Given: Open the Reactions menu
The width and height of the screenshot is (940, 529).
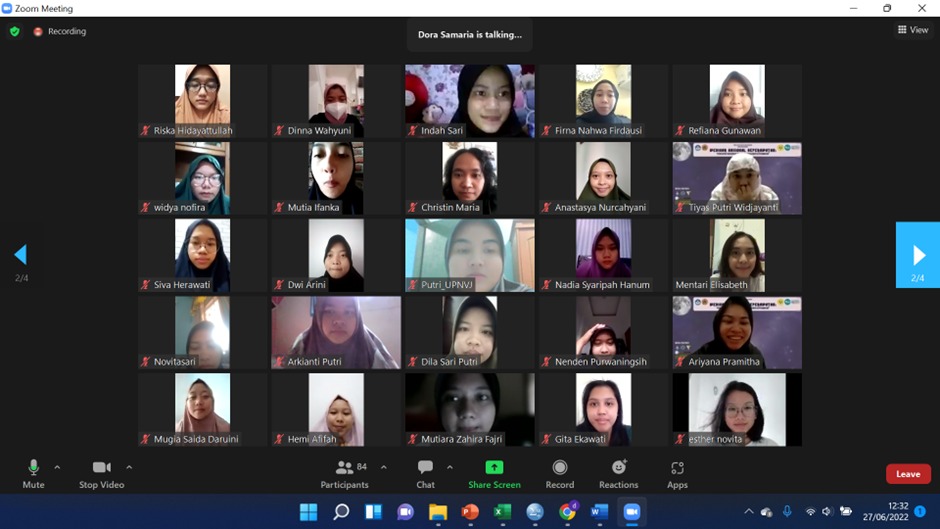Looking at the screenshot, I should 618,473.
